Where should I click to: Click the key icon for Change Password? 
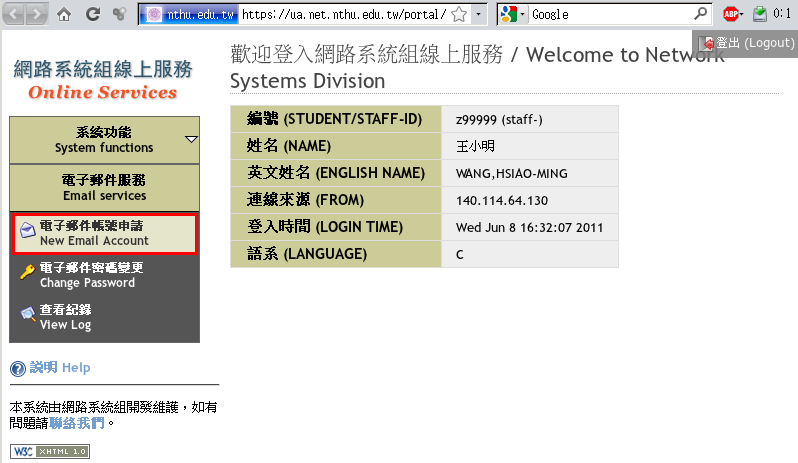coord(27,273)
